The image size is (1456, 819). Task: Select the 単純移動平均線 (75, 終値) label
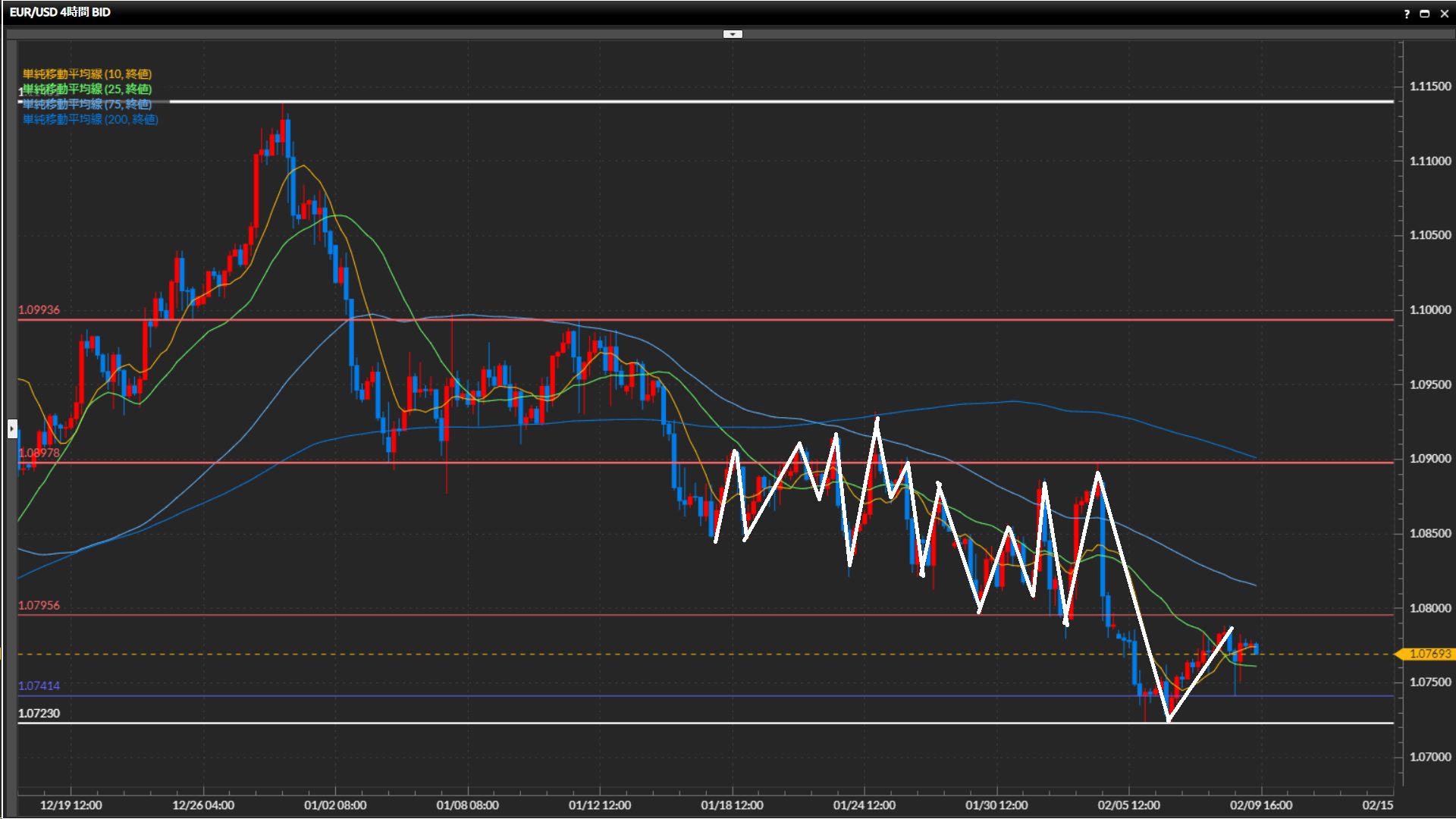(x=87, y=104)
